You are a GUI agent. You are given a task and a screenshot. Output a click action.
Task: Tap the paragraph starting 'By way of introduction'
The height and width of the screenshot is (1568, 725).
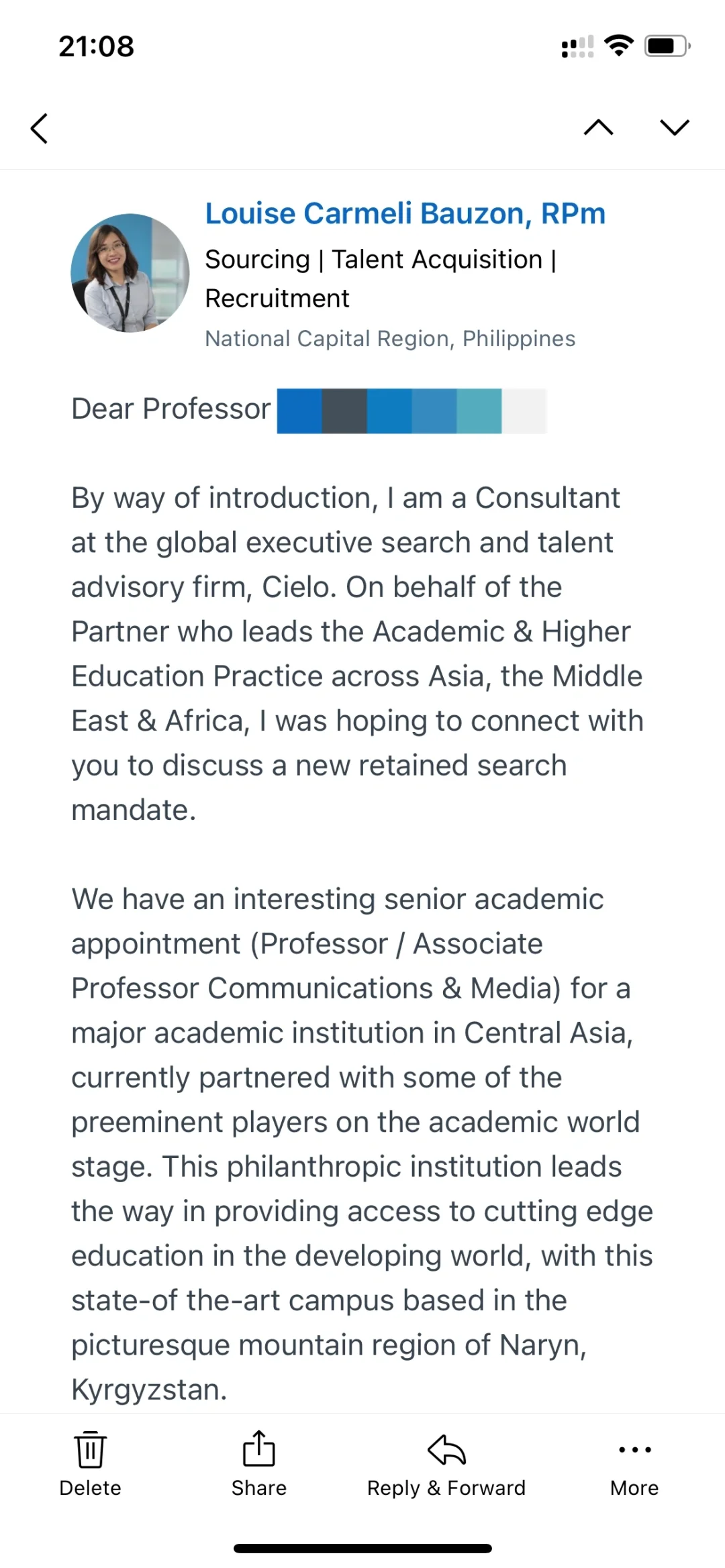coord(357,654)
